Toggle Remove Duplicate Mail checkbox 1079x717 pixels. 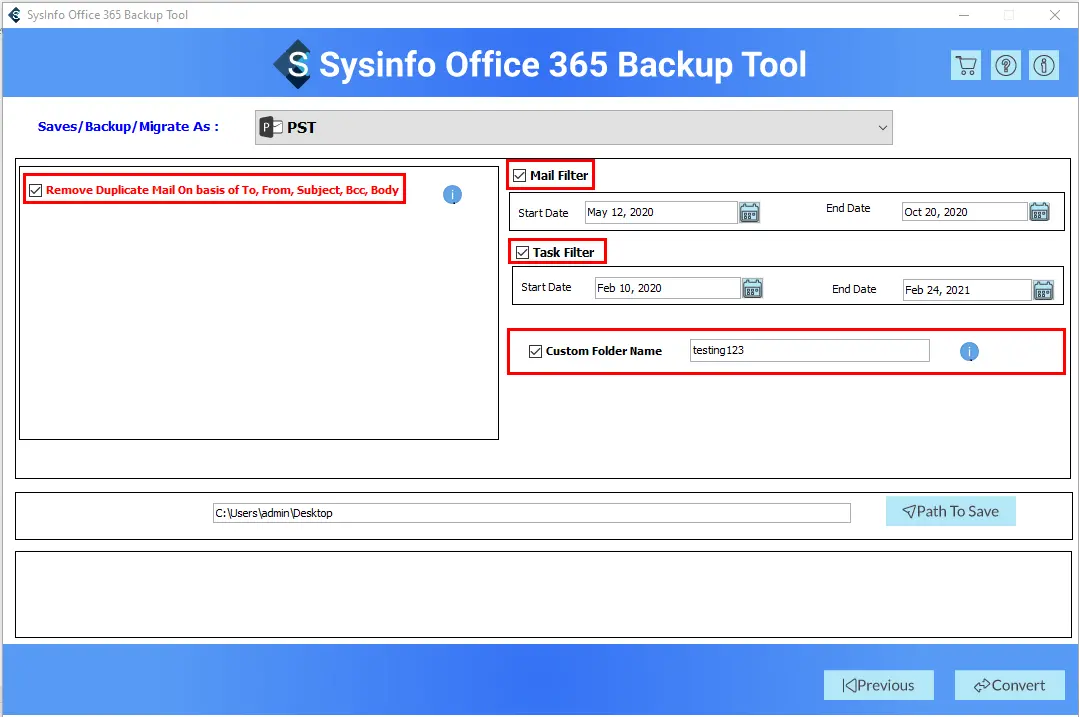[36, 190]
